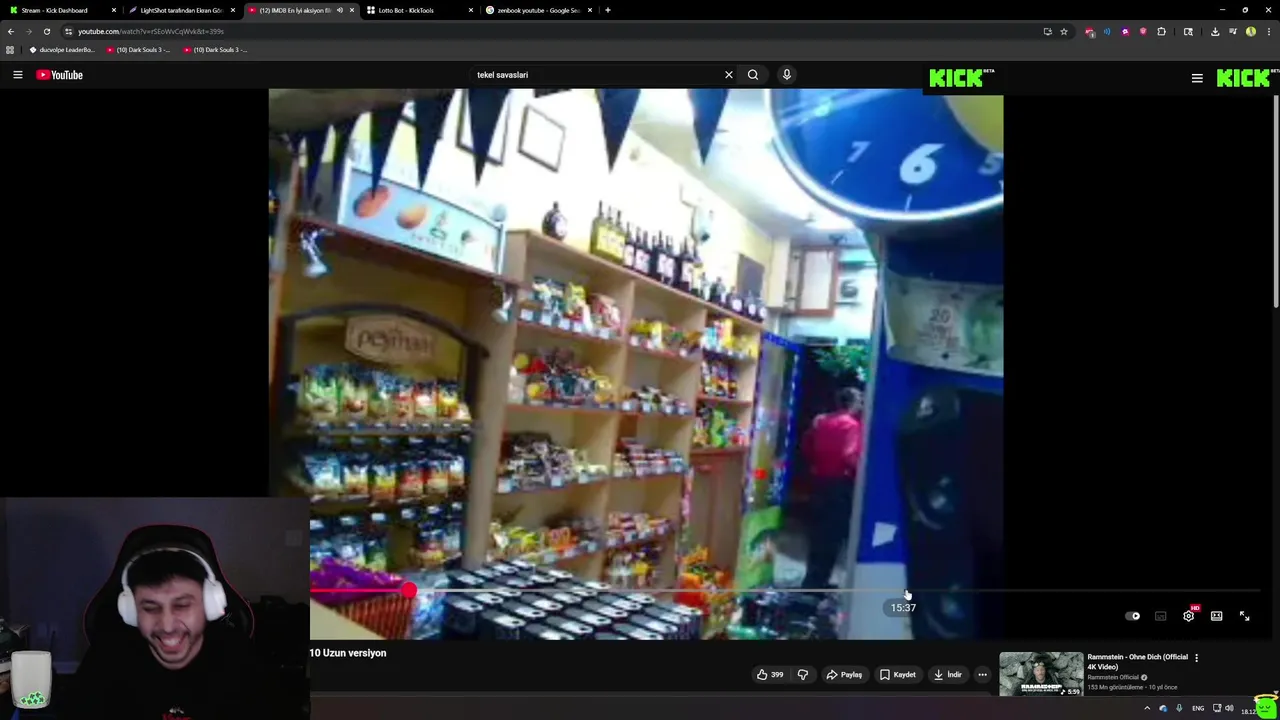
Task: View site information icon in address bar
Action: pyautogui.click(x=68, y=31)
